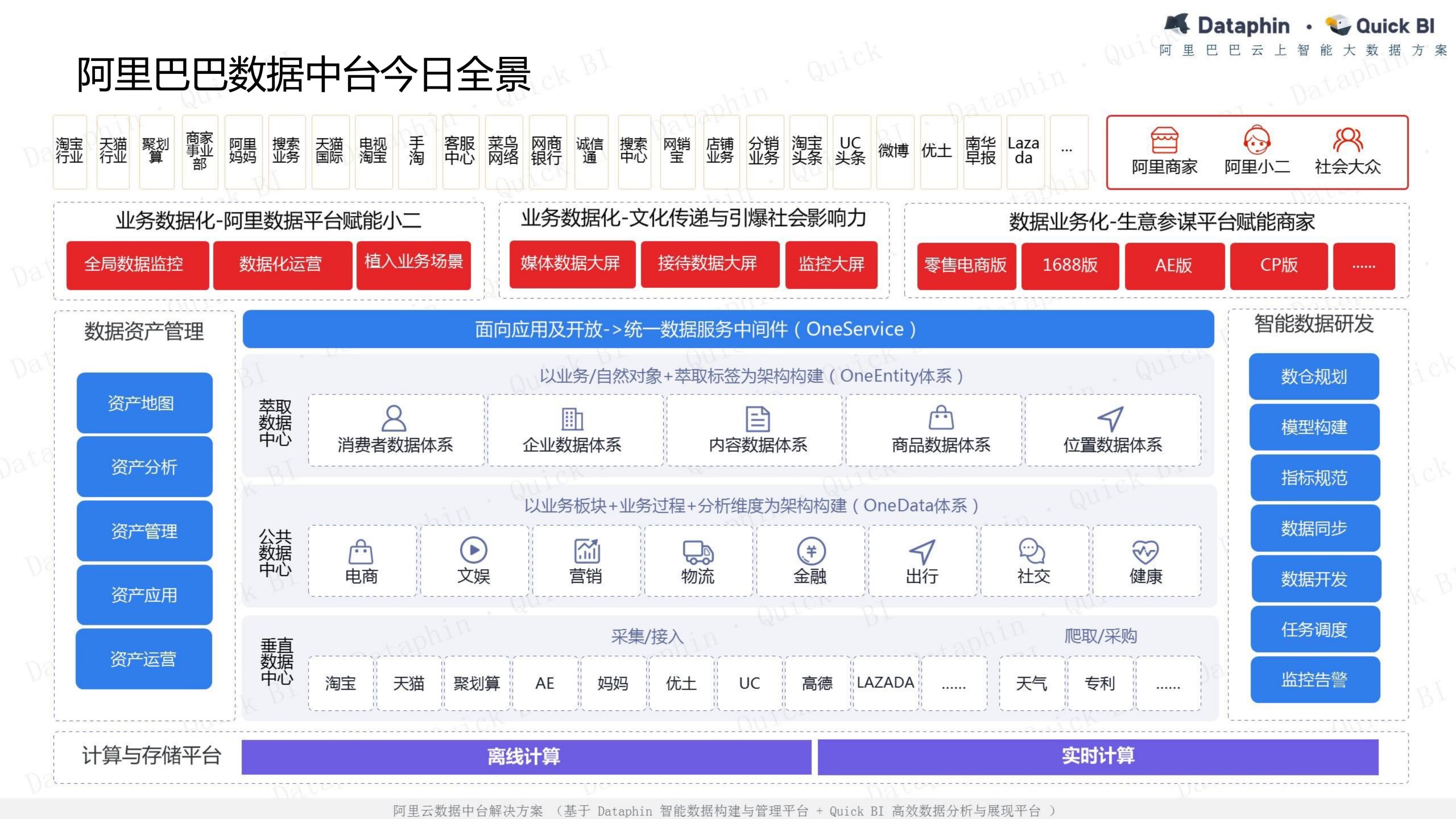The height and width of the screenshot is (819, 1456).
Task: Click the 监控告警 blue button
Action: point(1314,680)
